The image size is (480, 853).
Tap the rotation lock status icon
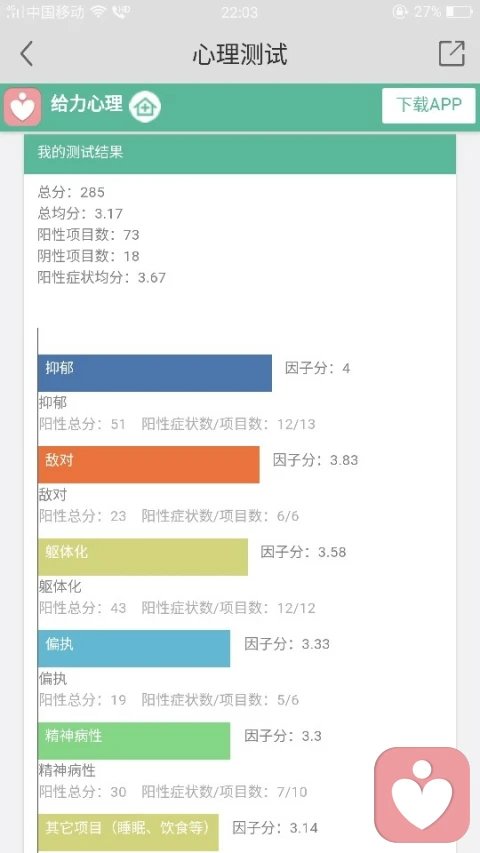pyautogui.click(x=400, y=12)
